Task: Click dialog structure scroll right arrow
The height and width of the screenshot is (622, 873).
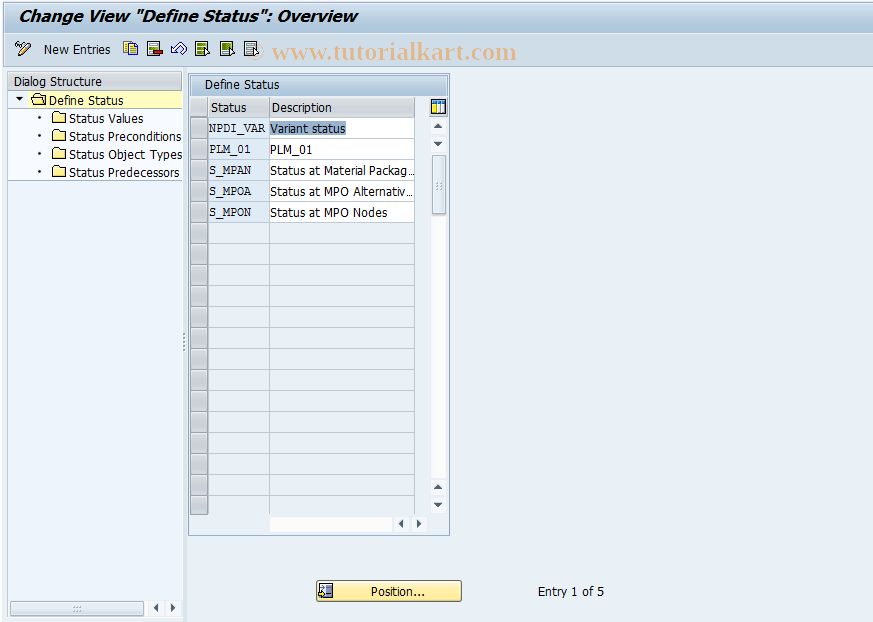Action: pyautogui.click(x=173, y=608)
